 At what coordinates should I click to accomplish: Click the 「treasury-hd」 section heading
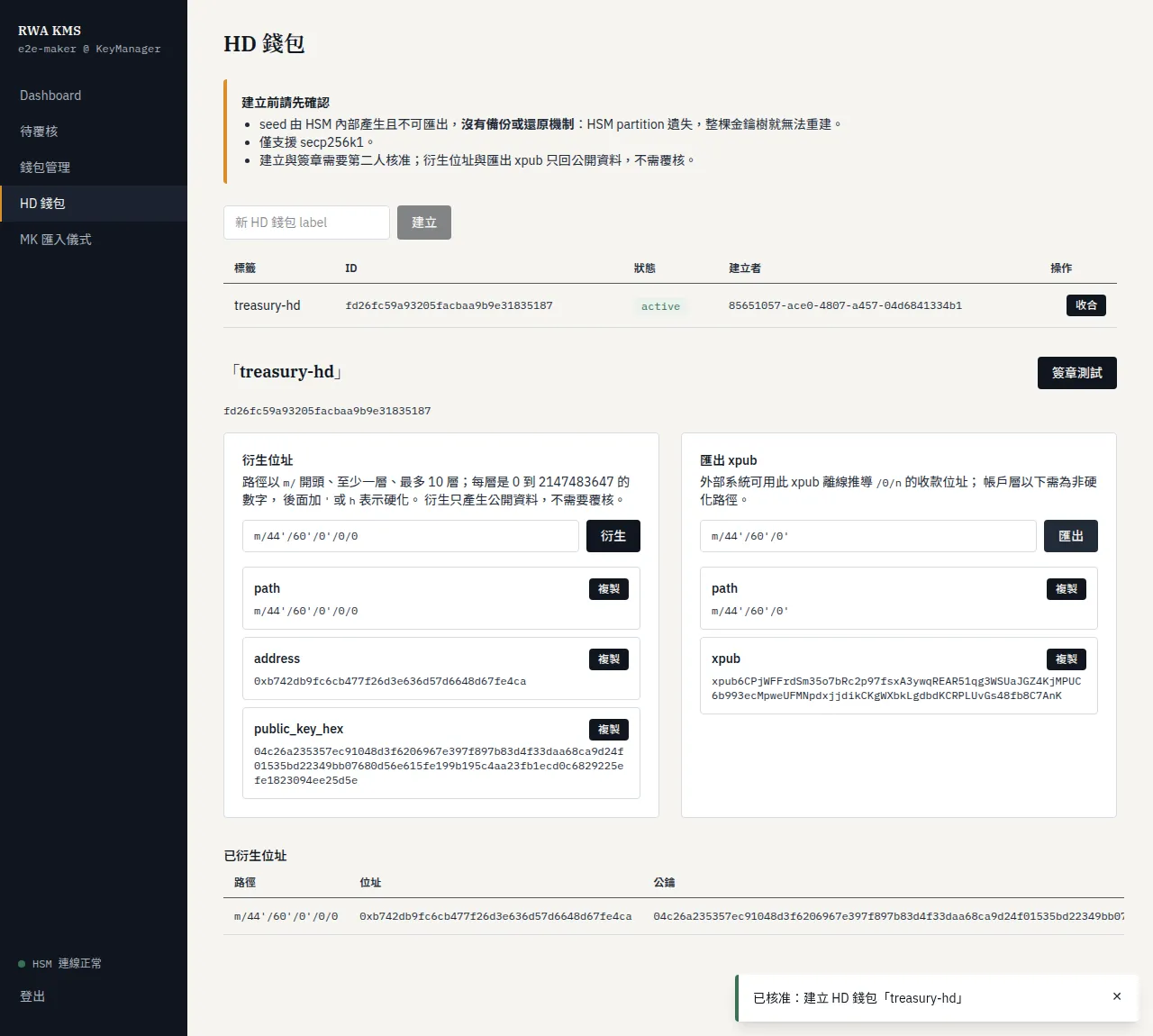(286, 372)
